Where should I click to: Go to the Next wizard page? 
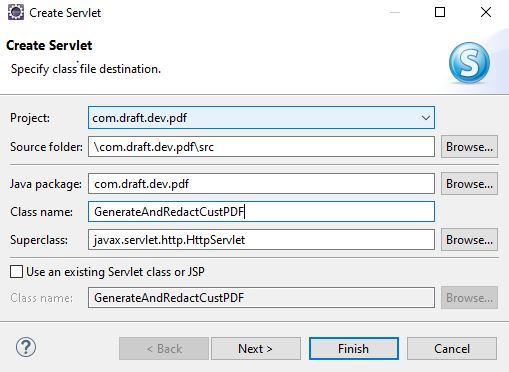[x=256, y=349]
